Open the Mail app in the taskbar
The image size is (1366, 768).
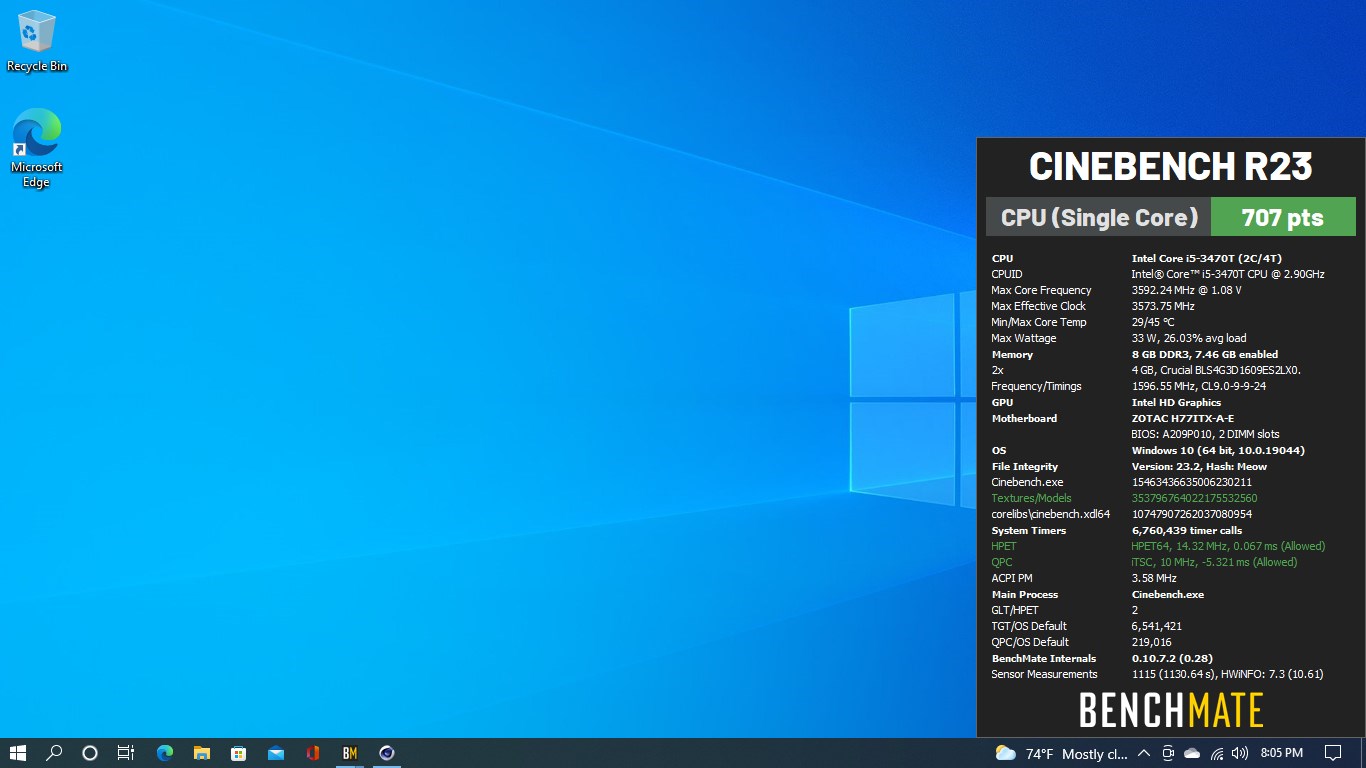(x=276, y=753)
